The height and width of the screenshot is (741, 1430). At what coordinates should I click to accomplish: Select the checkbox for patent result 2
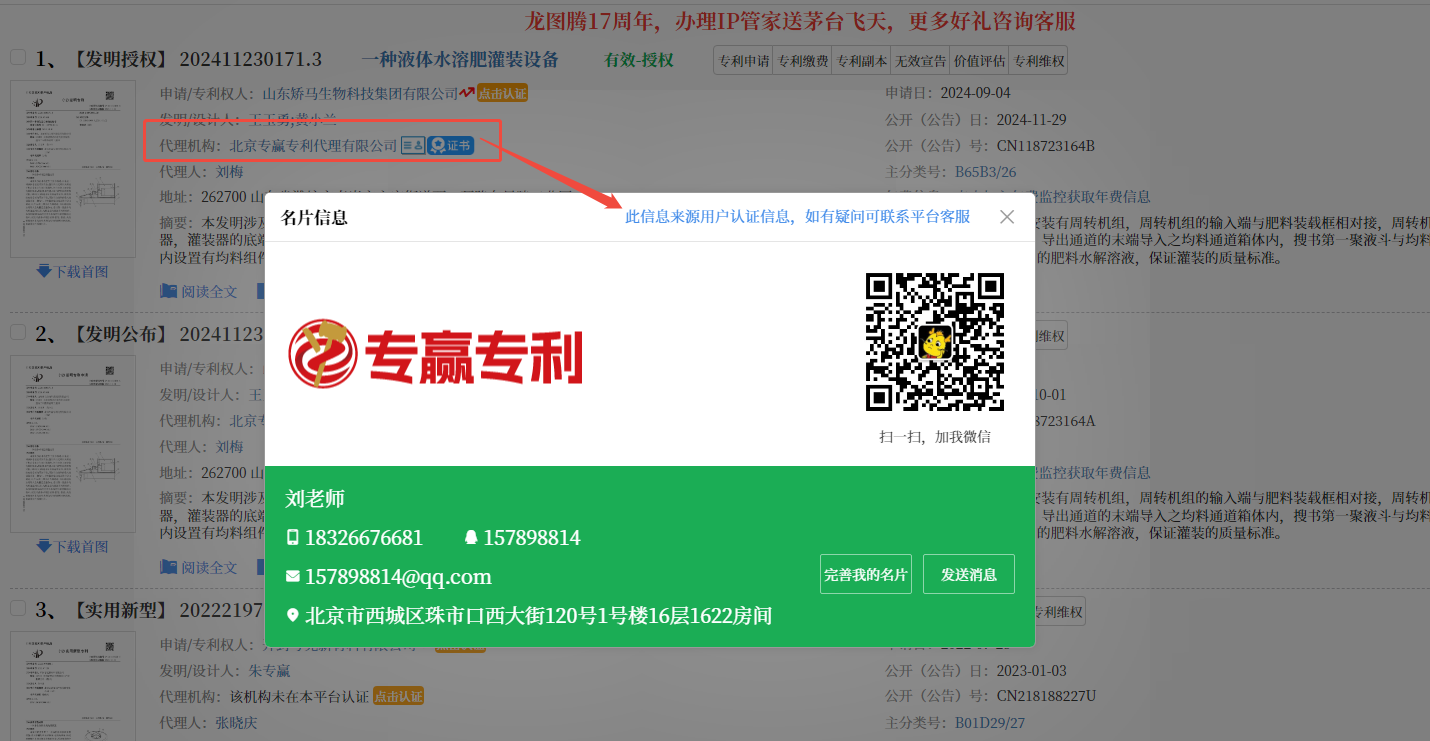18,333
